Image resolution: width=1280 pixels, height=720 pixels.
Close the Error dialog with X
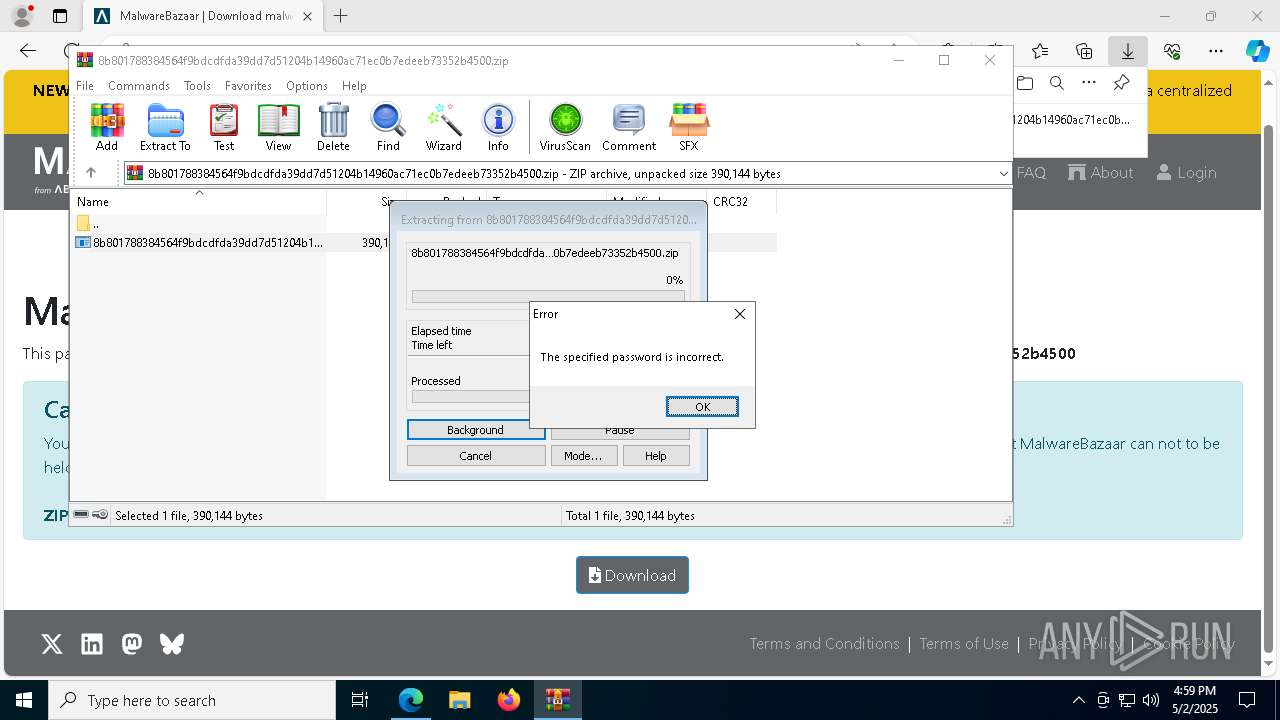(740, 314)
